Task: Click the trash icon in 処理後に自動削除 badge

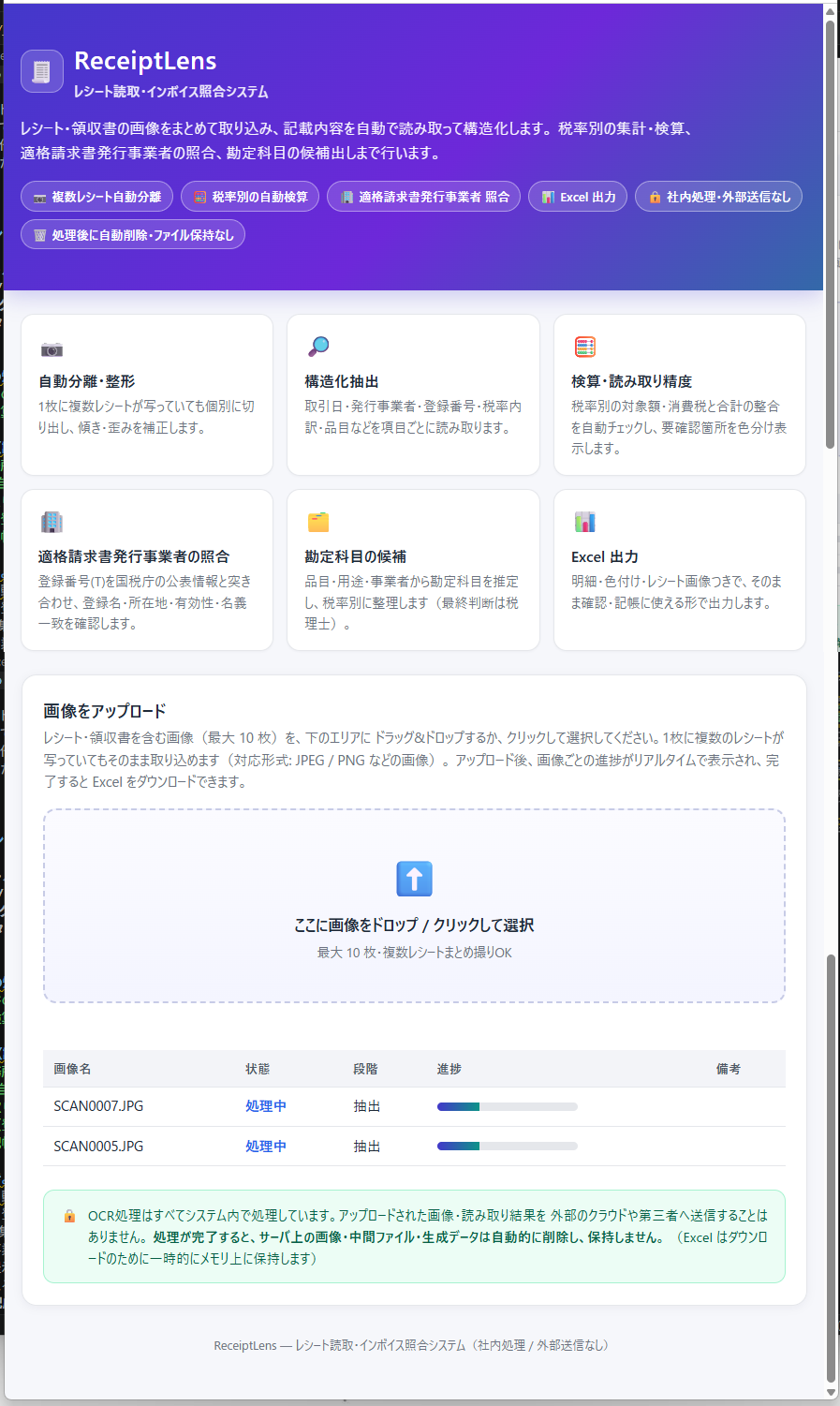Action: [x=39, y=235]
